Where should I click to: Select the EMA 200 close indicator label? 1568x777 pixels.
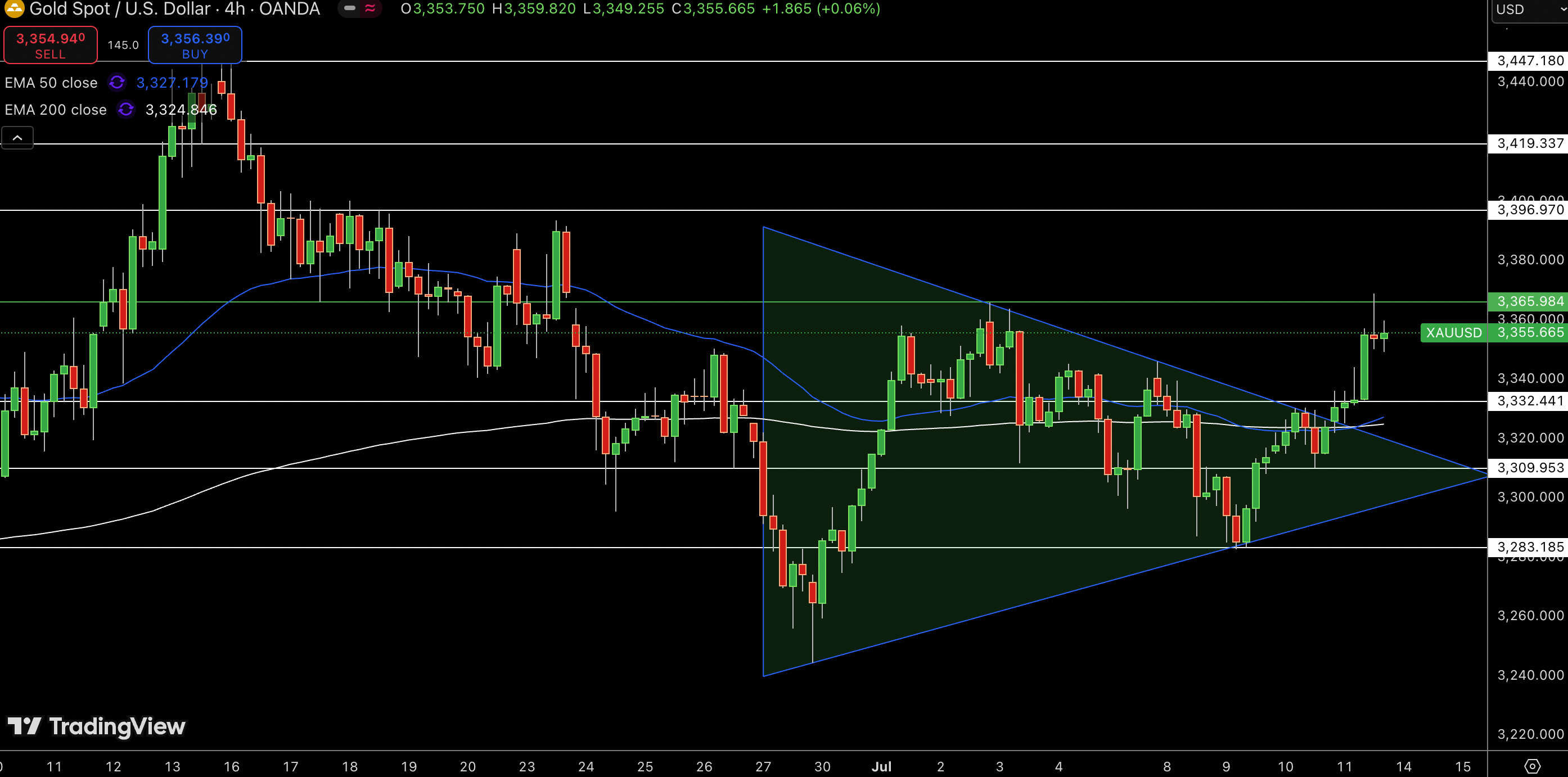coord(55,110)
